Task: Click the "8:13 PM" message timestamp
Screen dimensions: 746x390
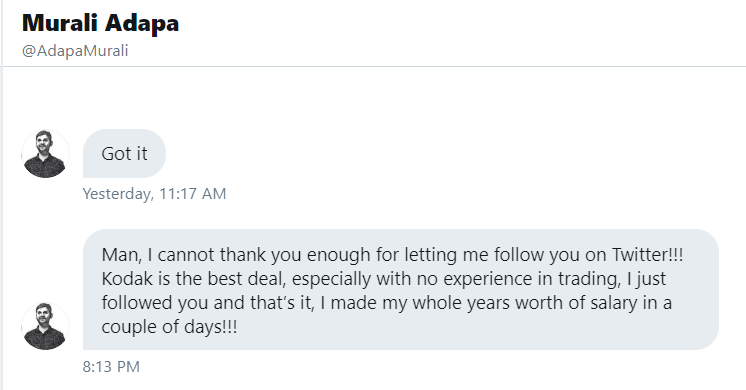Action: pyautogui.click(x=111, y=367)
